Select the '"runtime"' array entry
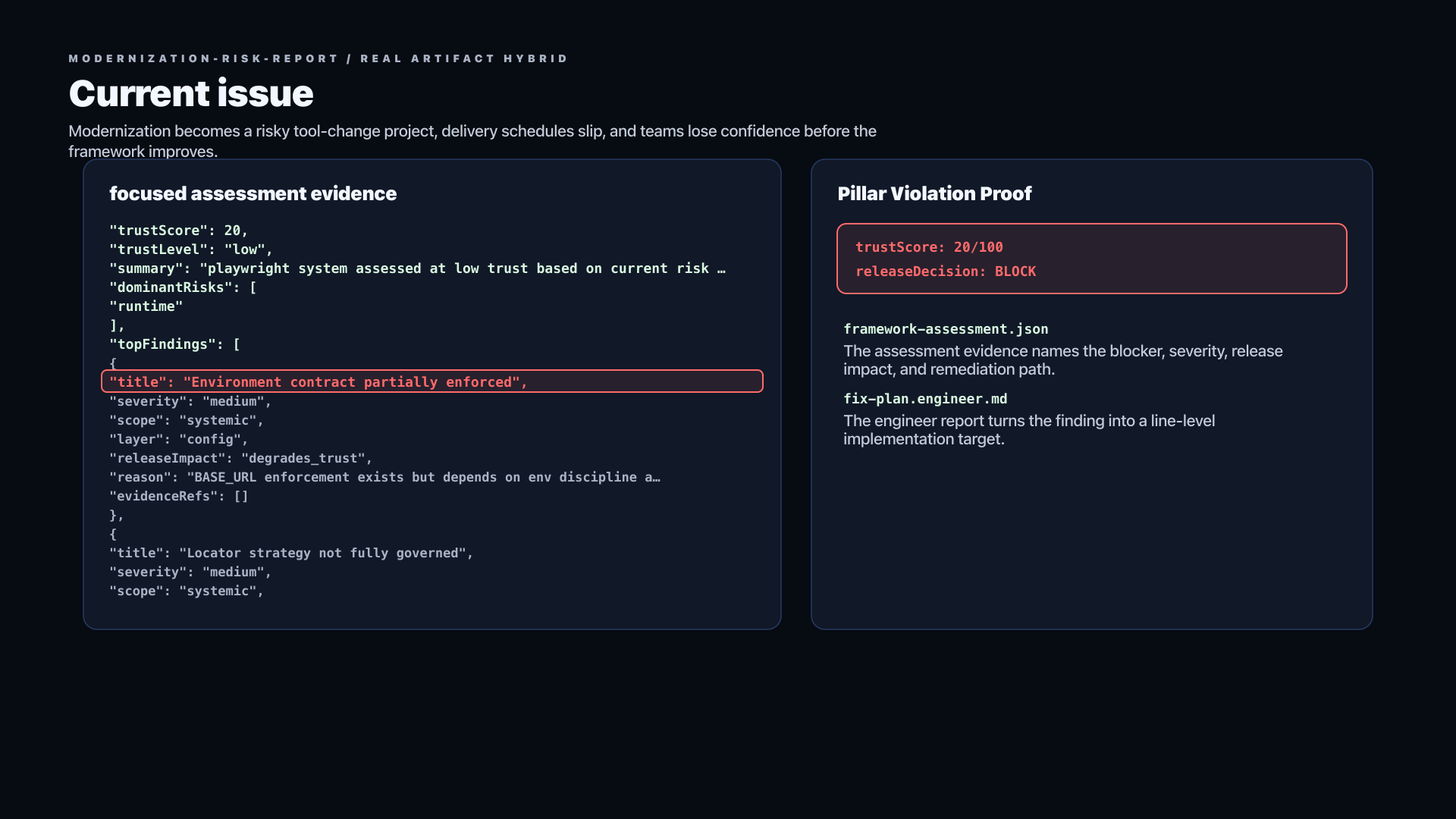Image resolution: width=1456 pixels, height=819 pixels. pos(146,306)
